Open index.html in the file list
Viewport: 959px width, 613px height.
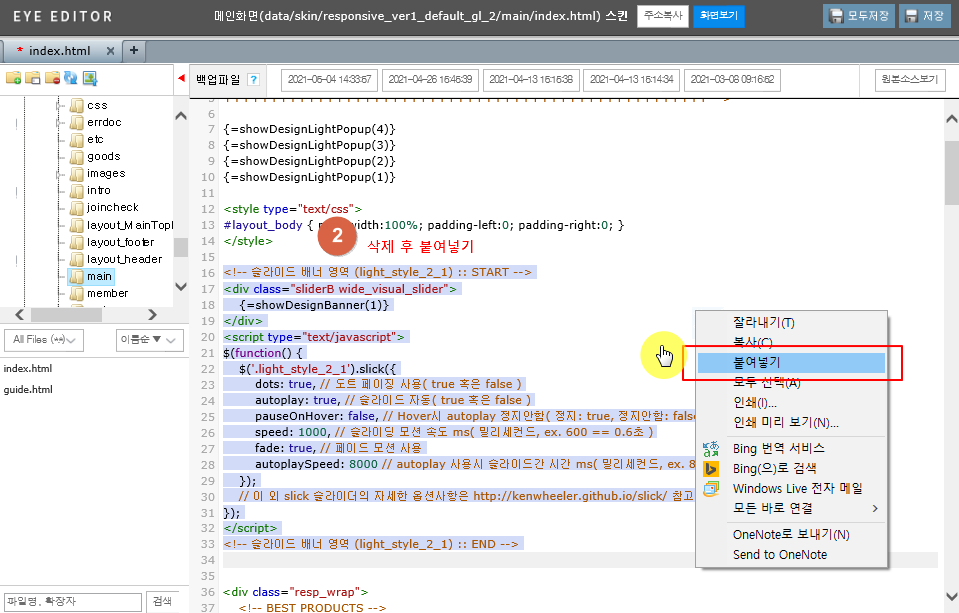pyautogui.click(x=28, y=368)
